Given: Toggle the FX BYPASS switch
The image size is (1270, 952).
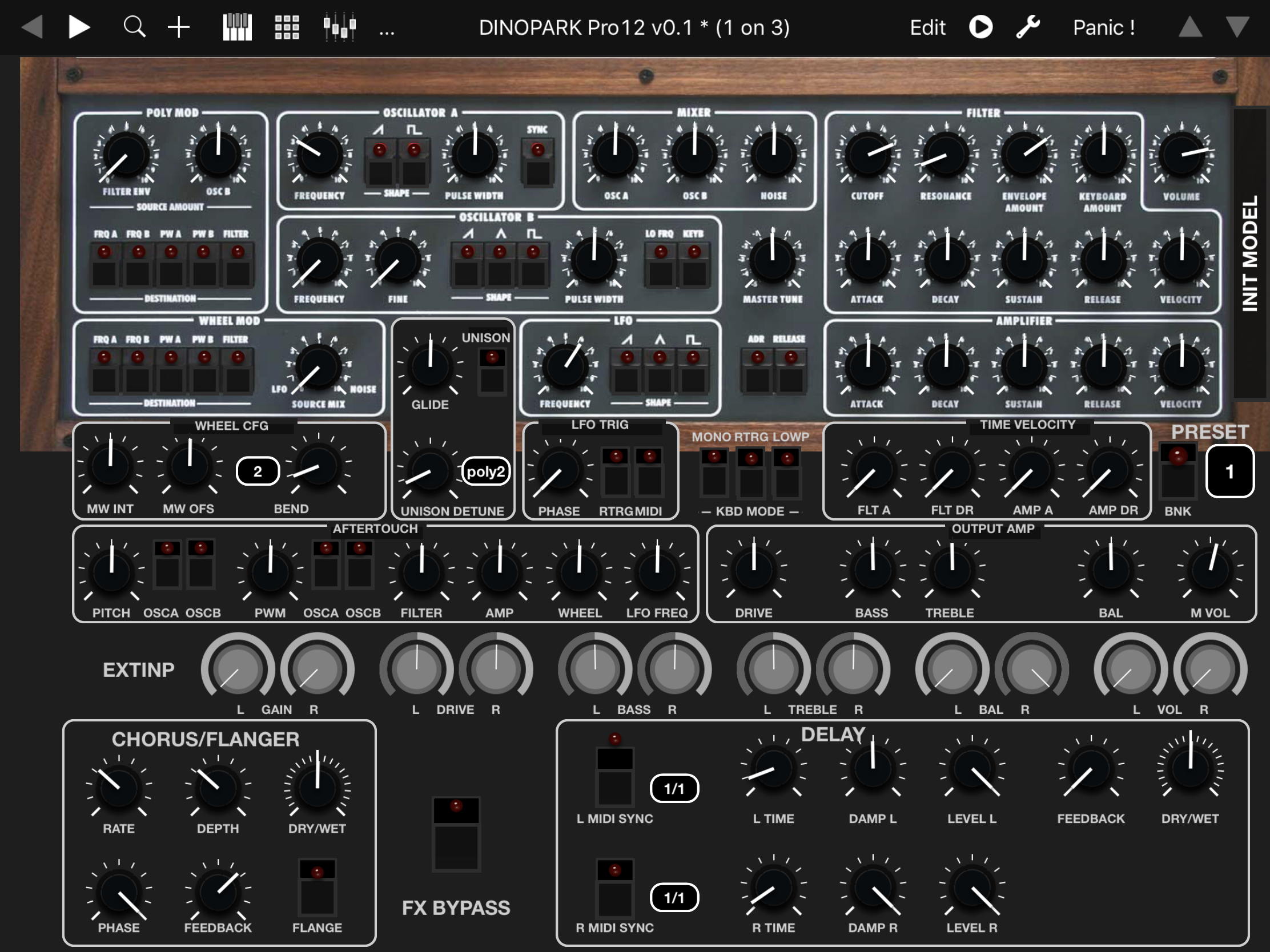Looking at the screenshot, I should tap(456, 833).
